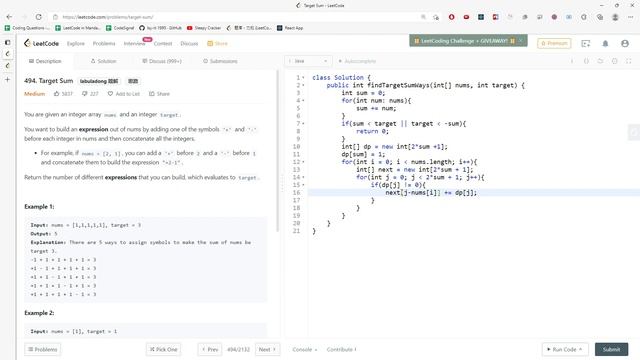The image size is (640, 360).
Task: Open the browser three-dots settings menu
Action: click(631, 17)
